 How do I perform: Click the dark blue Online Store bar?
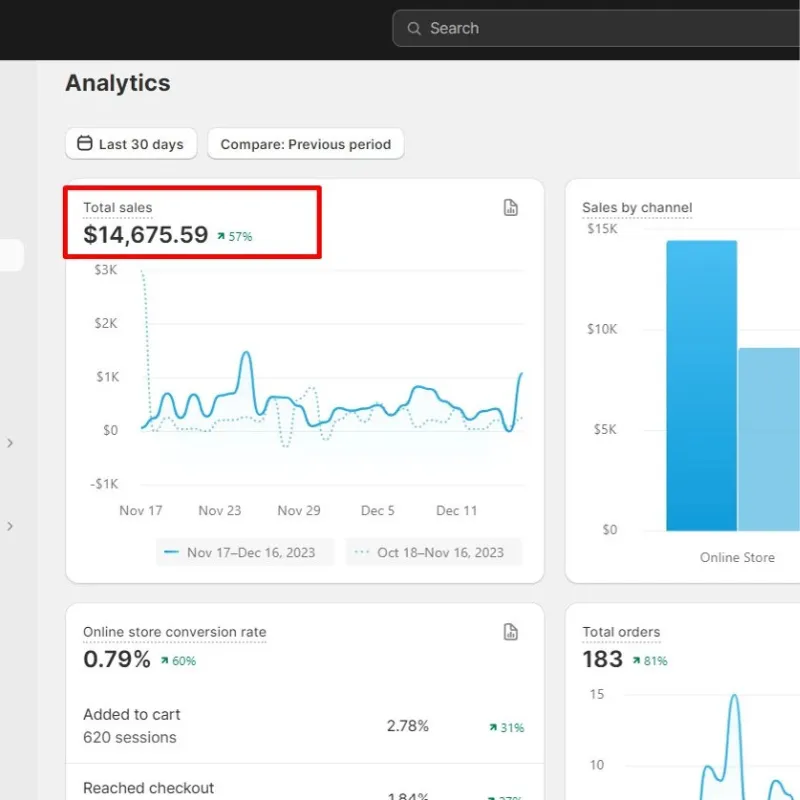[x=702, y=386]
